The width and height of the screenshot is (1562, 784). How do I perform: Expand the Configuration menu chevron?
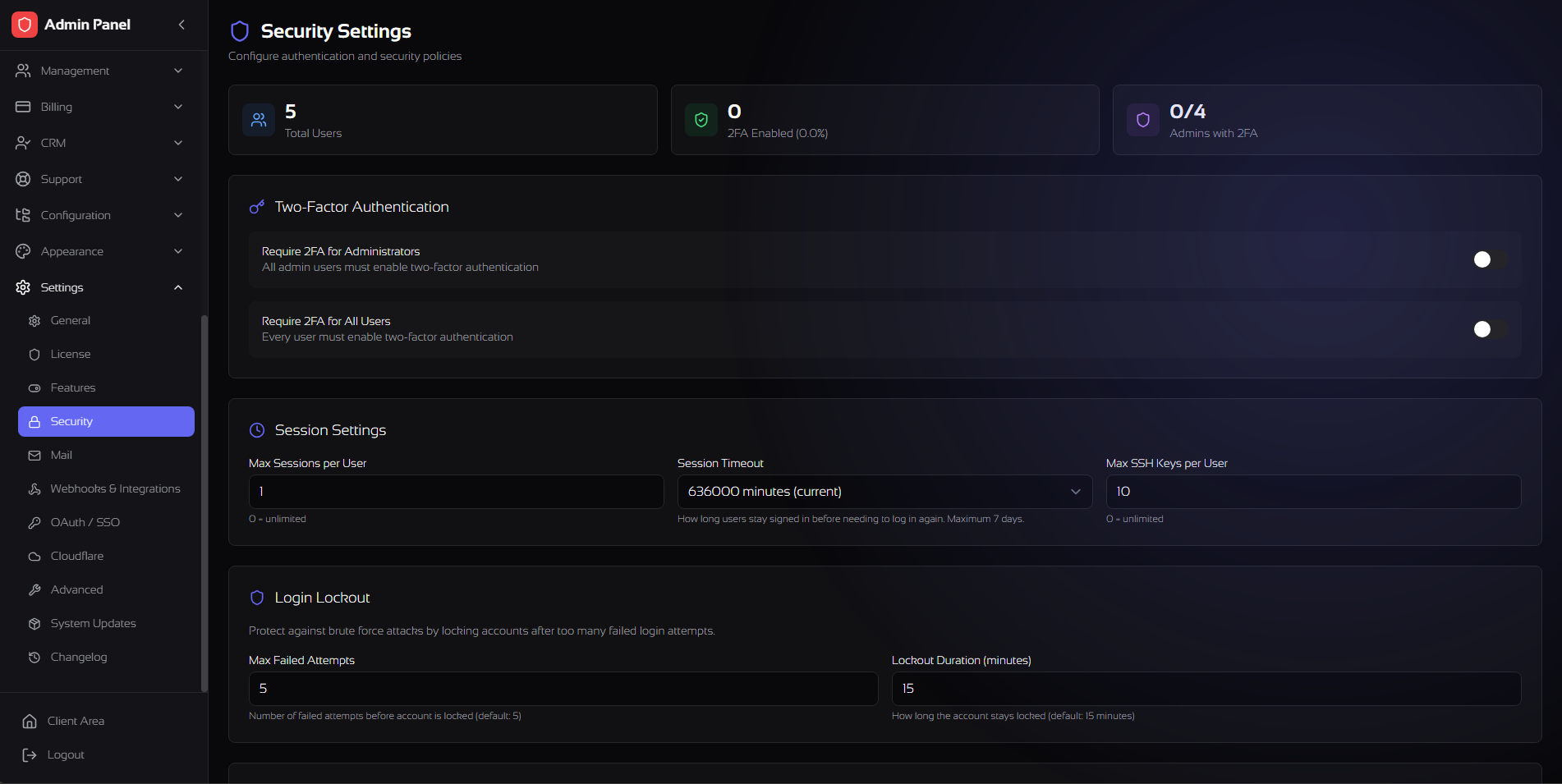click(x=178, y=215)
